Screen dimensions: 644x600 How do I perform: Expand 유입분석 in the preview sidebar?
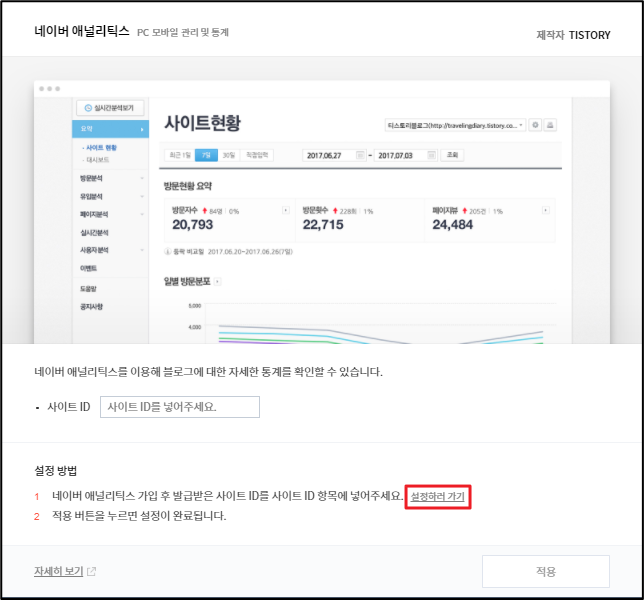point(110,196)
